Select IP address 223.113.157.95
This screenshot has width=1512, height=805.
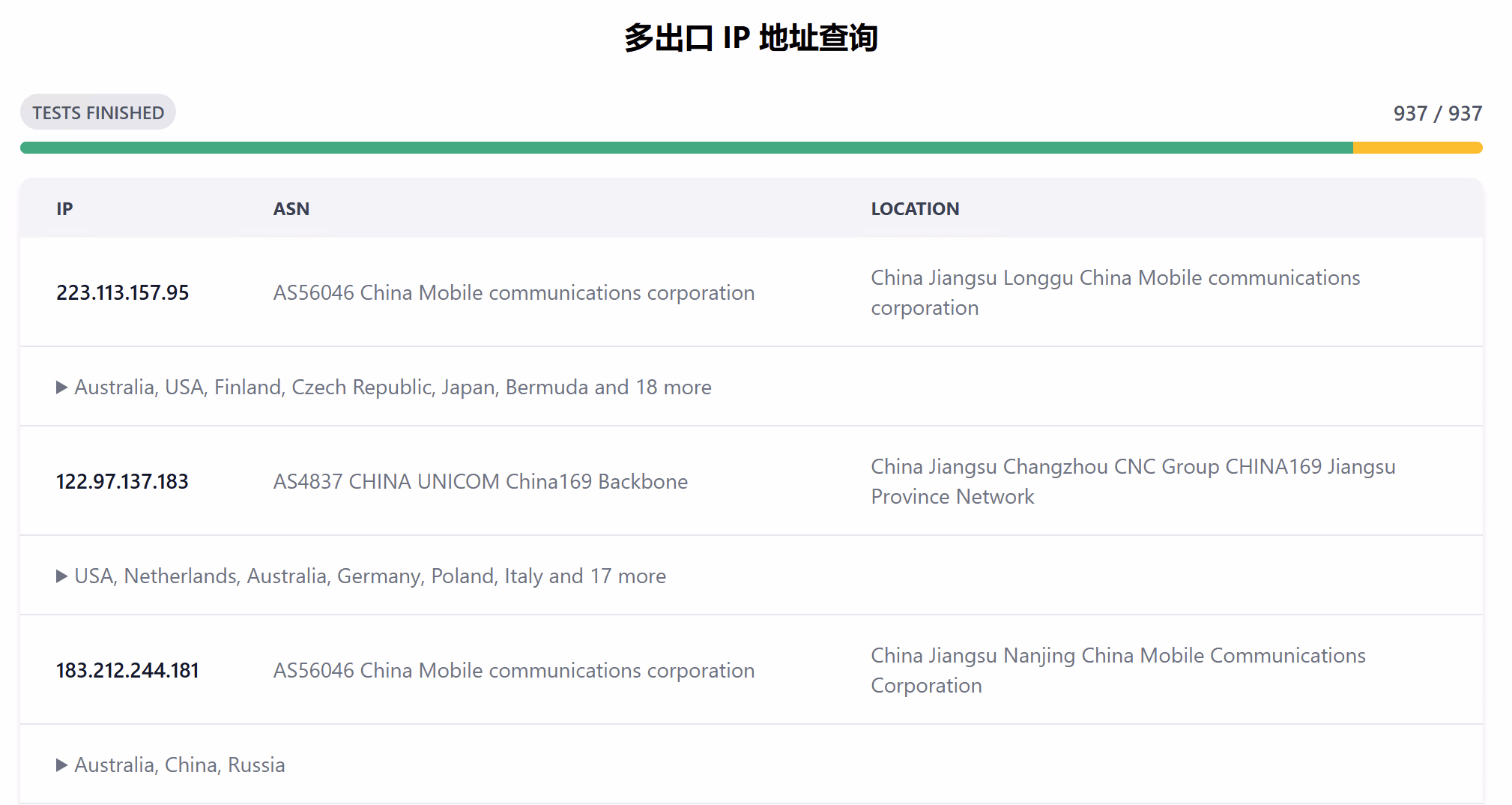[123, 292]
